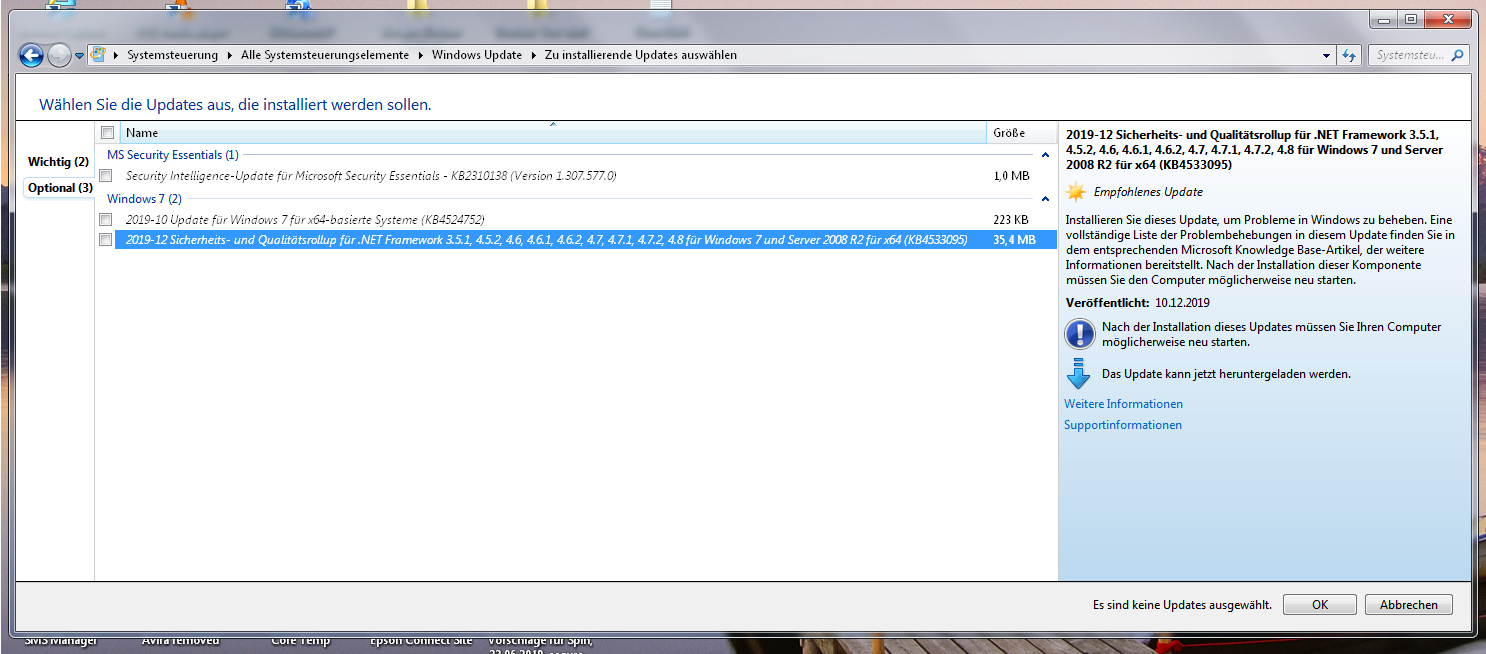Click 'Es sind keine Updates ausgewählt.' status
The height and width of the screenshot is (654, 1486).
1182,605
